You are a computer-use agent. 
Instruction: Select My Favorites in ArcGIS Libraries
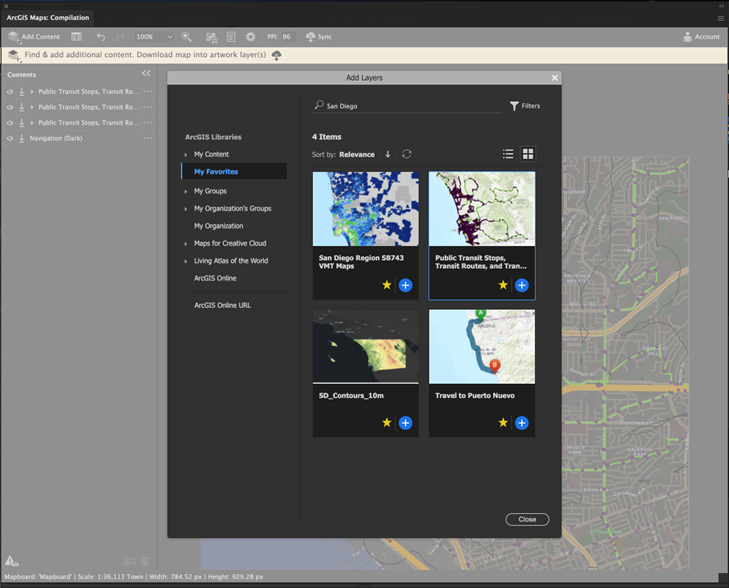216,172
